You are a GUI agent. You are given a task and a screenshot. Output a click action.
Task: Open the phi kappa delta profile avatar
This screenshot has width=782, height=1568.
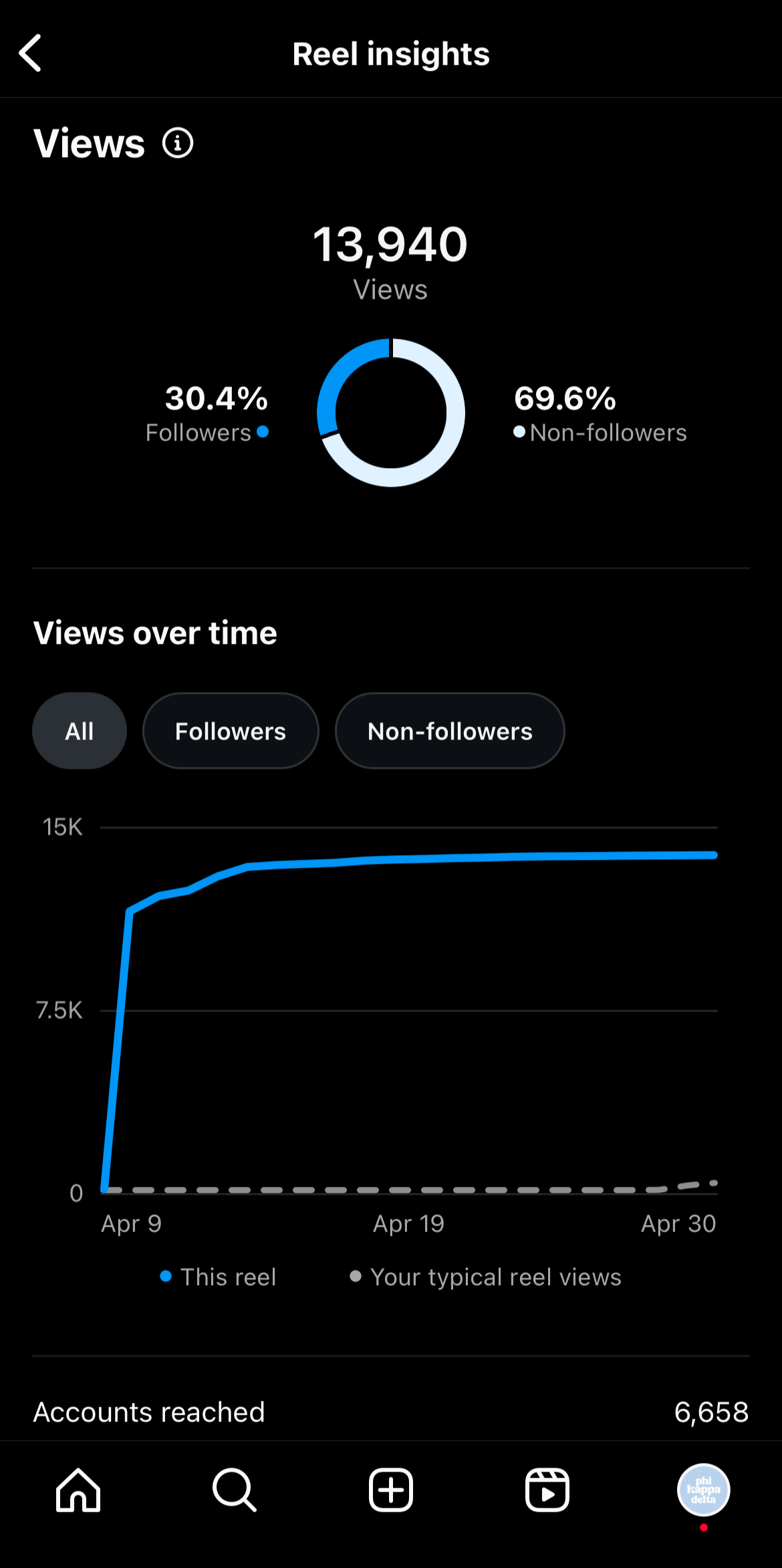[x=704, y=1490]
